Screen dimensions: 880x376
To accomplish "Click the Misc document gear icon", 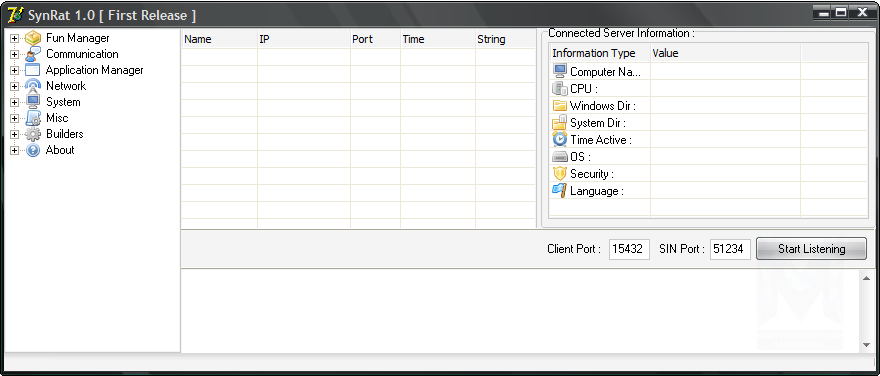I will [33, 118].
